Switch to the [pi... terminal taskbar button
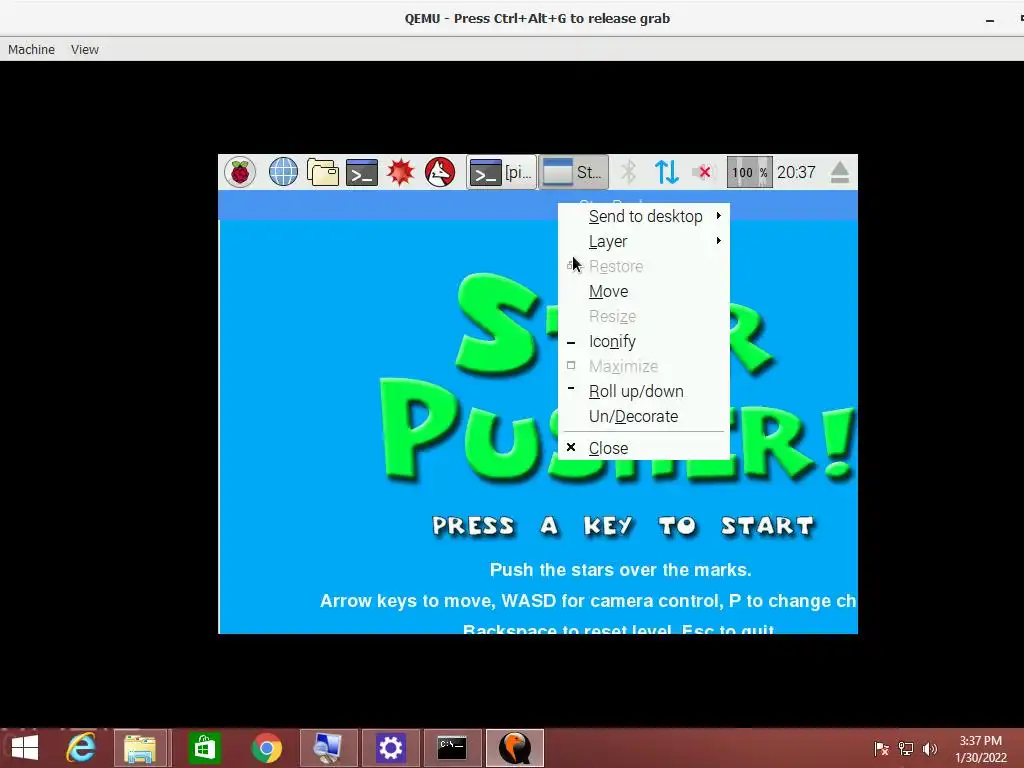The height and width of the screenshot is (768, 1024). point(502,172)
